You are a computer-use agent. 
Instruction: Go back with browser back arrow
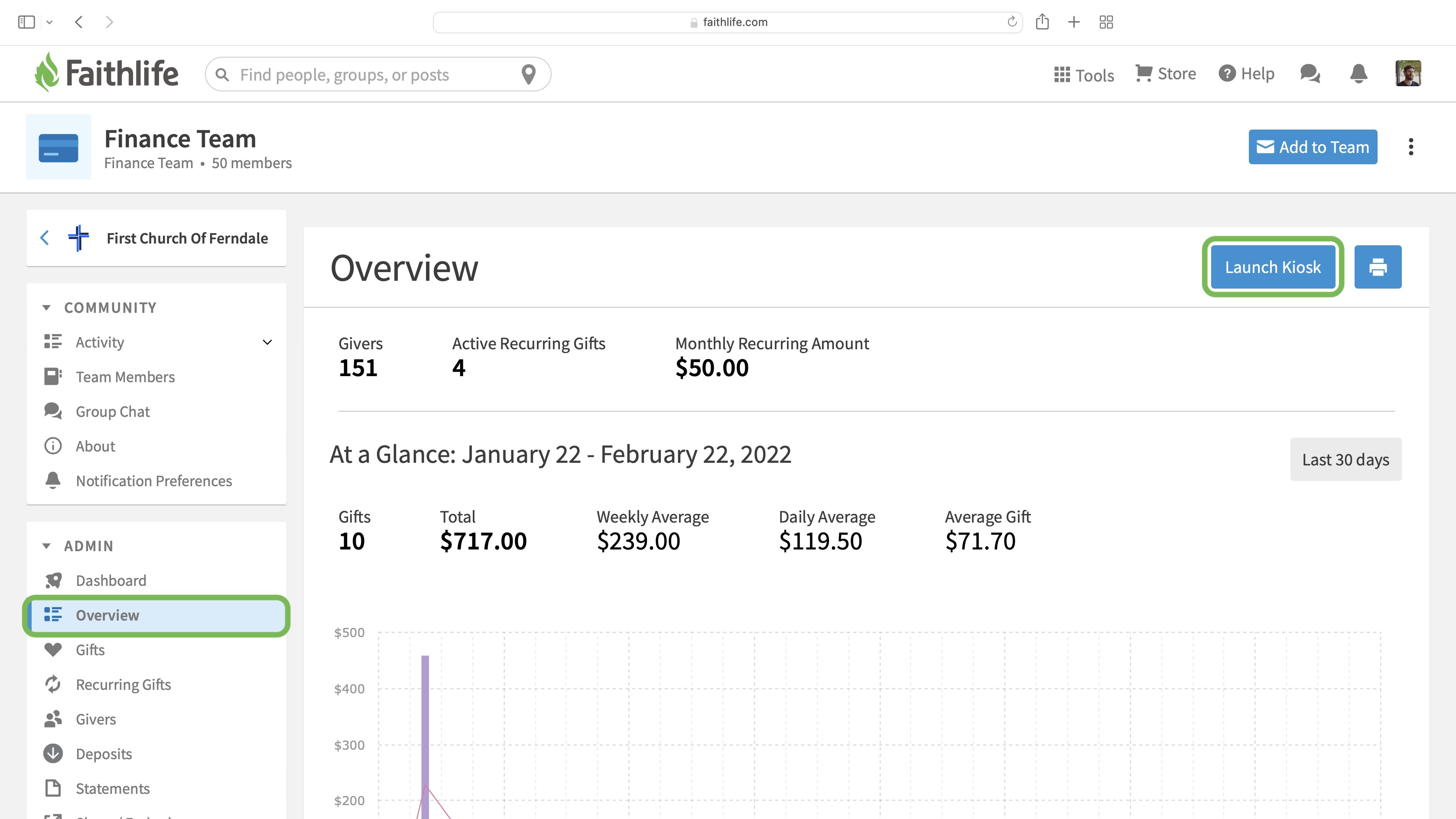click(79, 22)
